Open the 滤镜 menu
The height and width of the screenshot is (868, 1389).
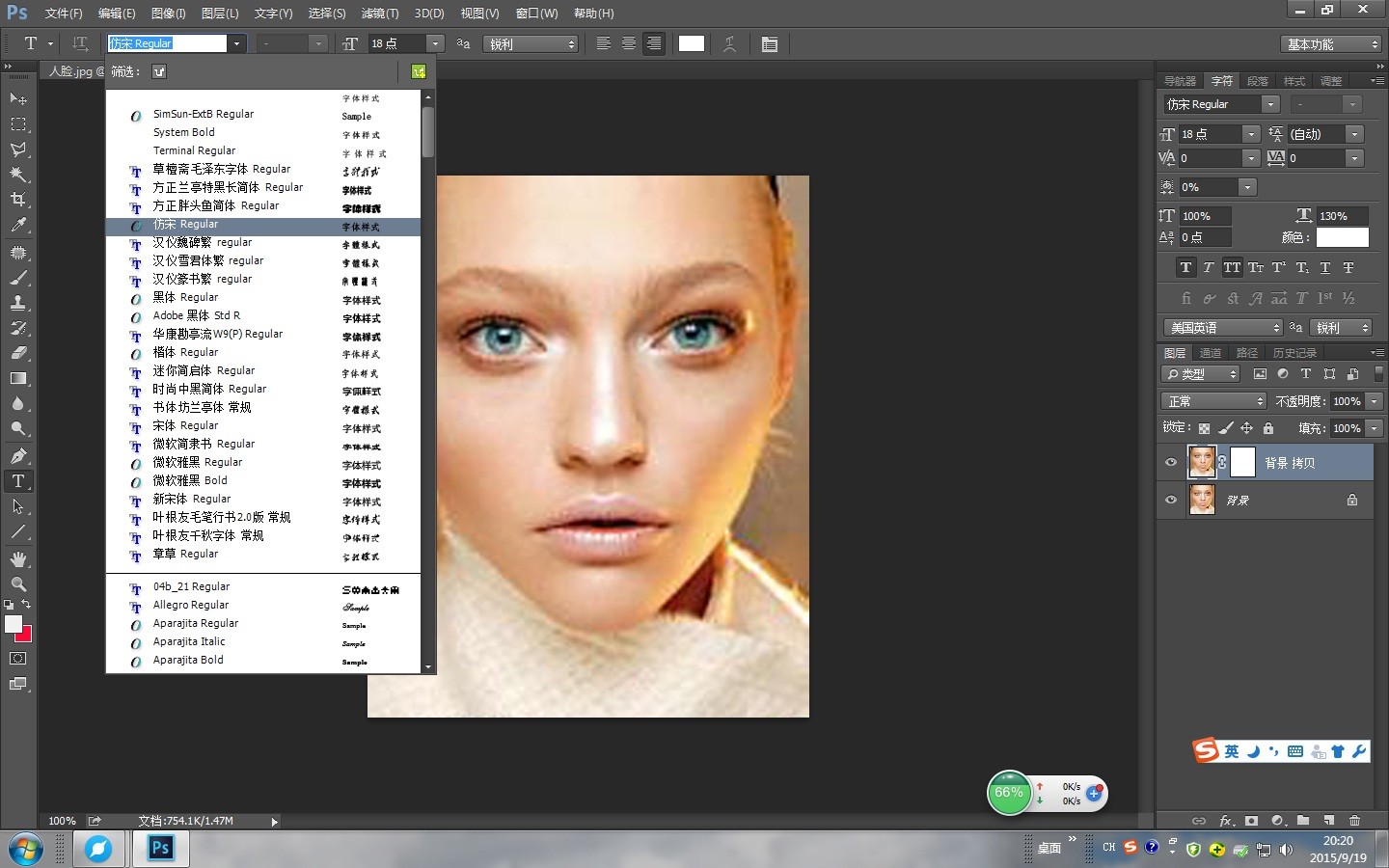pos(379,14)
